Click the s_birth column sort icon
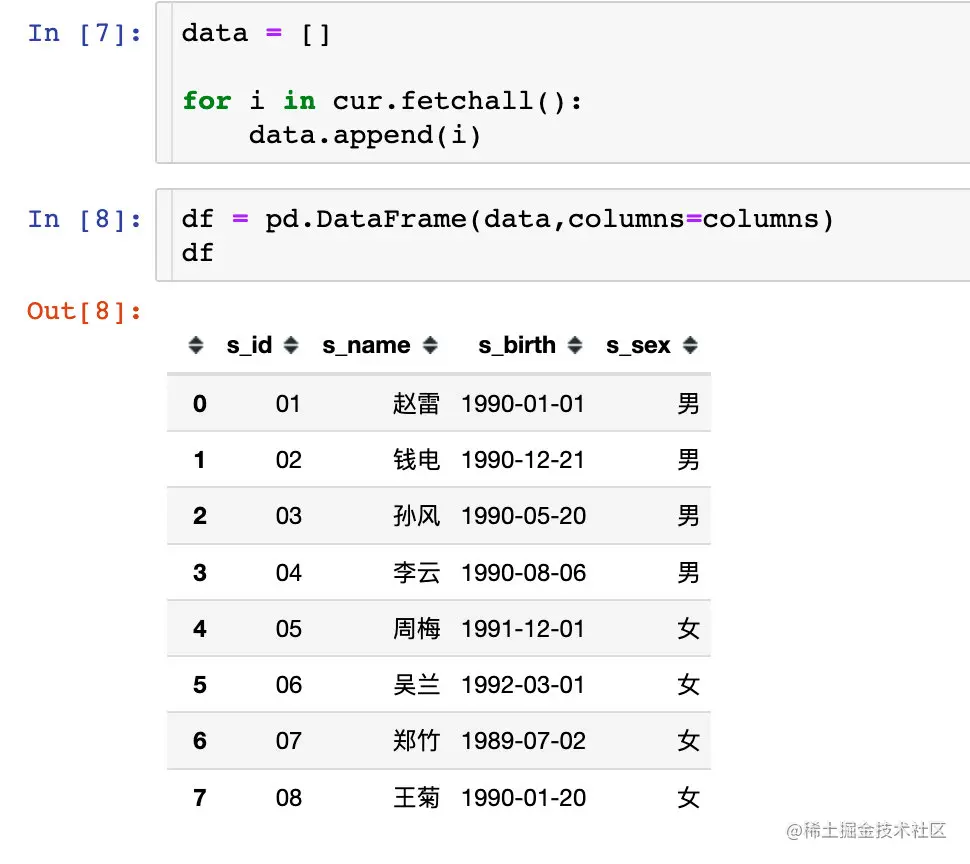Image resolution: width=970 pixels, height=864 pixels. pyautogui.click(x=575, y=345)
